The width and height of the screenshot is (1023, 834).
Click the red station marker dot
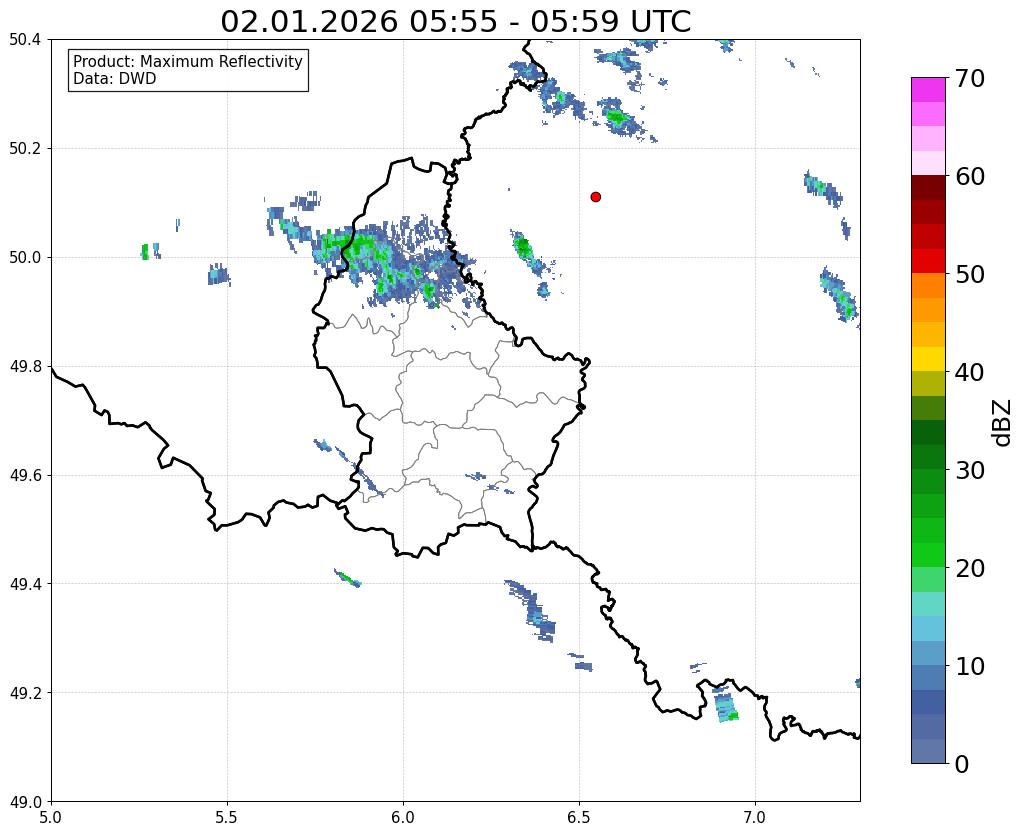[595, 196]
